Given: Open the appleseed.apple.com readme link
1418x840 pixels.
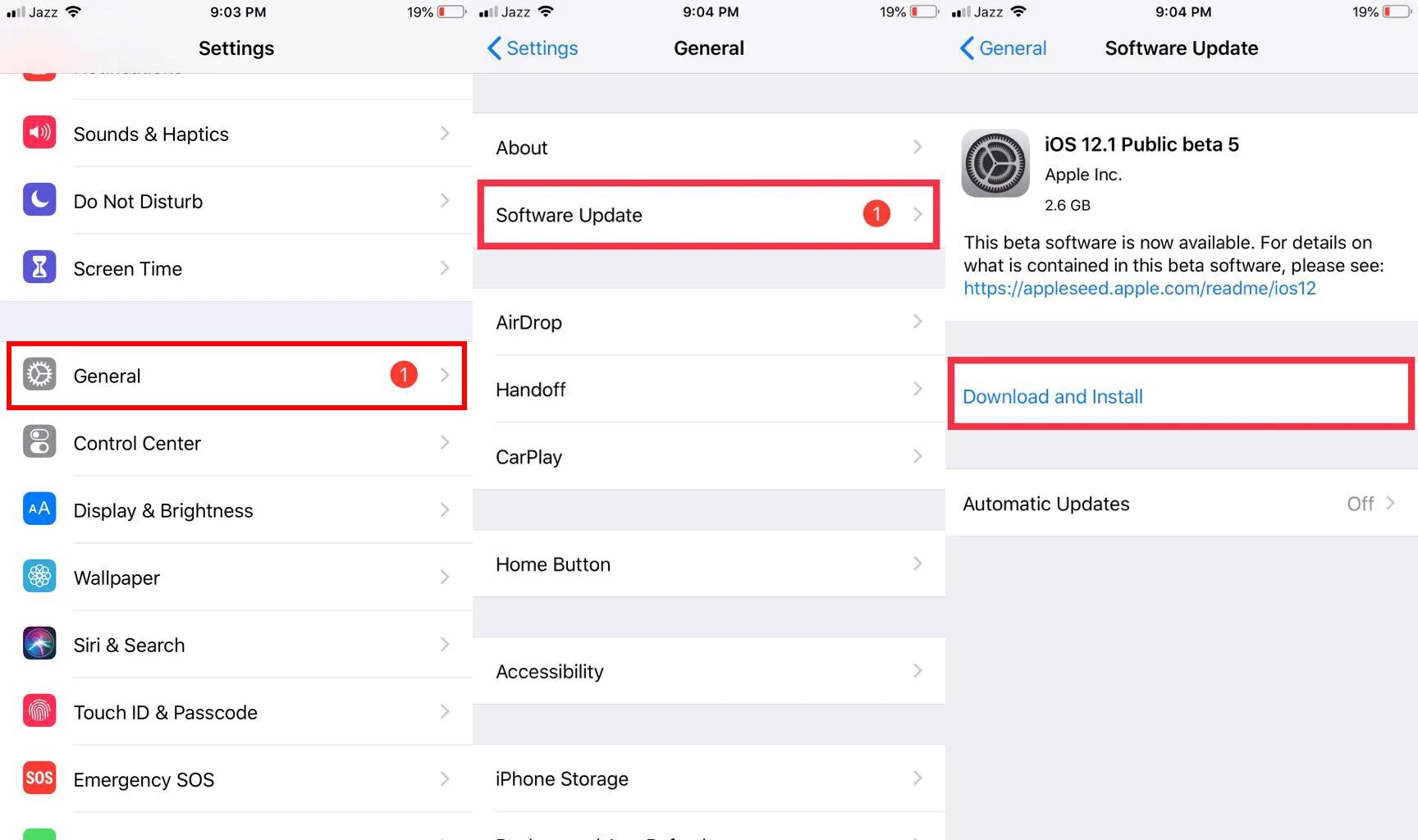Looking at the screenshot, I should [x=1139, y=288].
